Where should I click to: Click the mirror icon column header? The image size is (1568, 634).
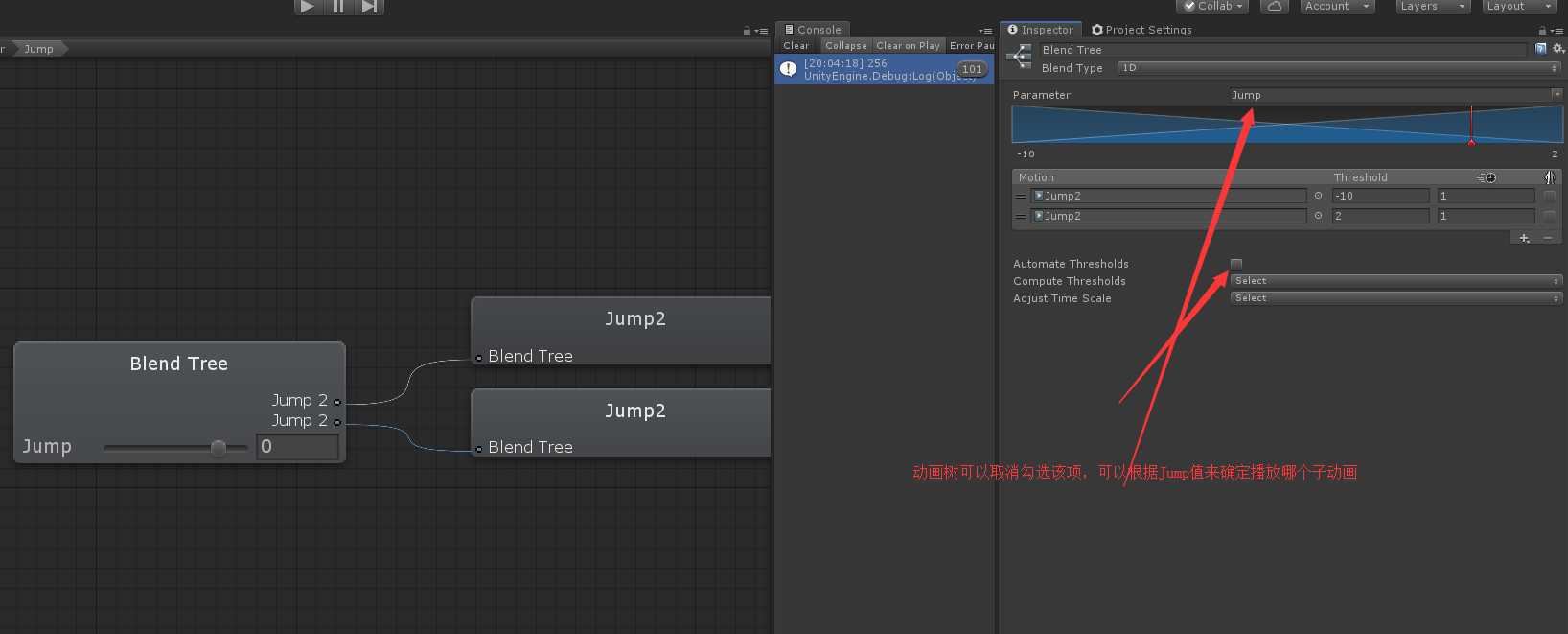(x=1550, y=177)
